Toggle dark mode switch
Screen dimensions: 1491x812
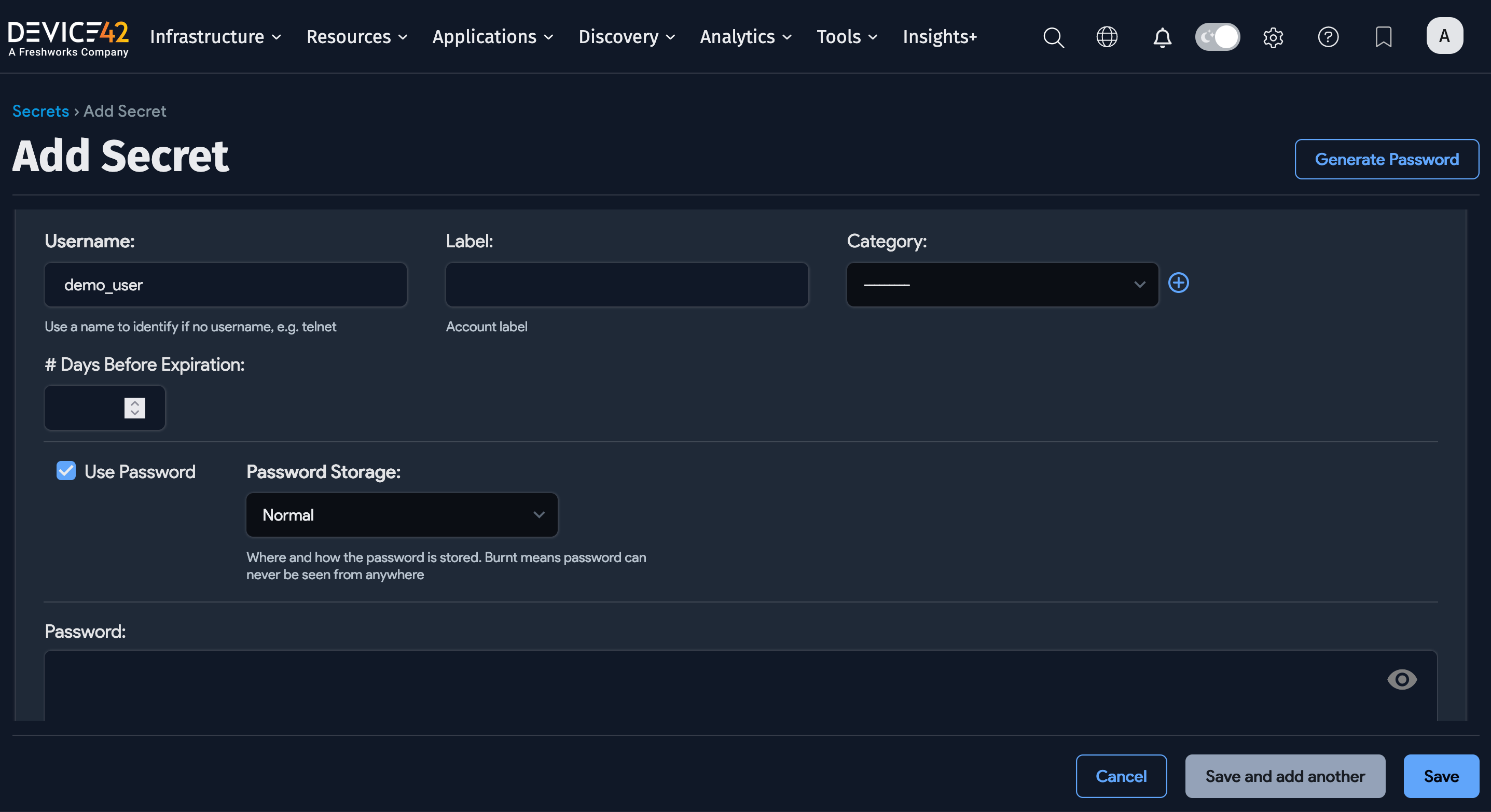(1217, 37)
